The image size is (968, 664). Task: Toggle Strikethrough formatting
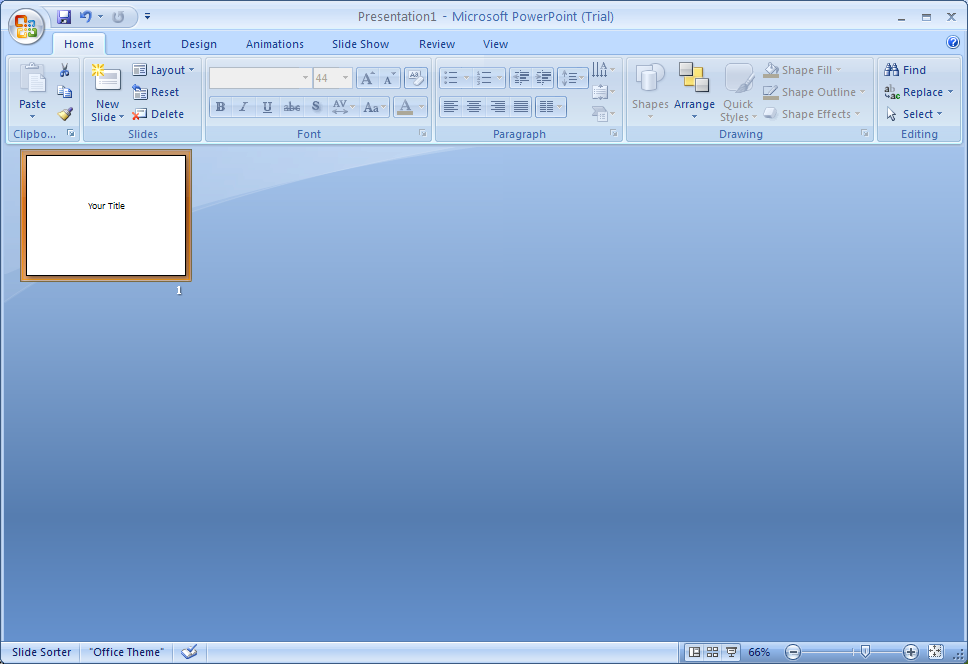tap(291, 107)
